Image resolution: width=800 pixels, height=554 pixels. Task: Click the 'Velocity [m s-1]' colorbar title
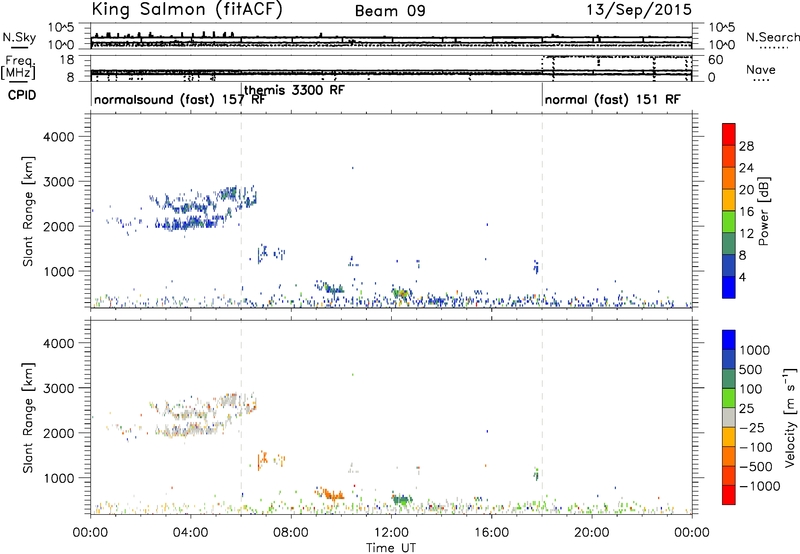point(790,417)
